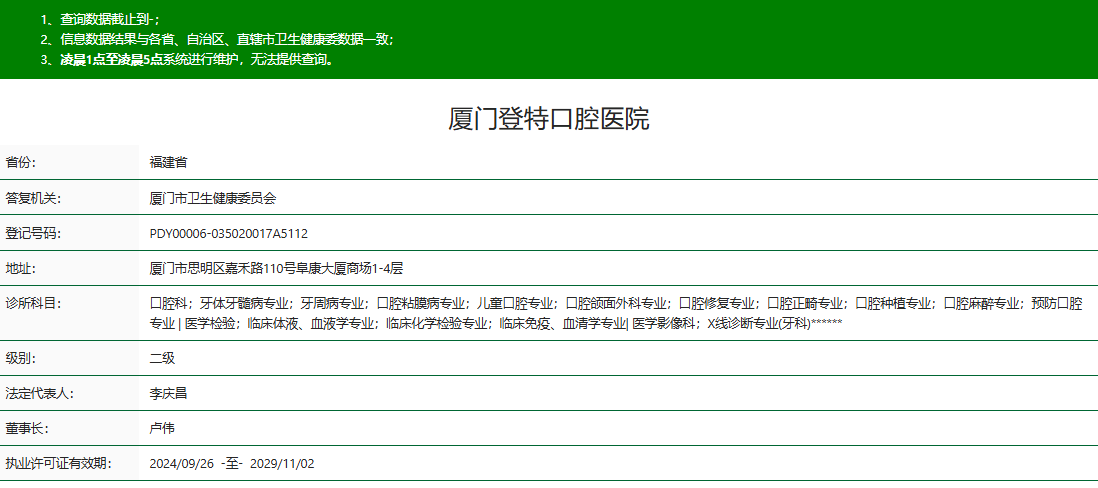Image resolution: width=1098 pixels, height=488 pixels.
Task: Select the name 李庆昌
Action: pyautogui.click(x=168, y=393)
